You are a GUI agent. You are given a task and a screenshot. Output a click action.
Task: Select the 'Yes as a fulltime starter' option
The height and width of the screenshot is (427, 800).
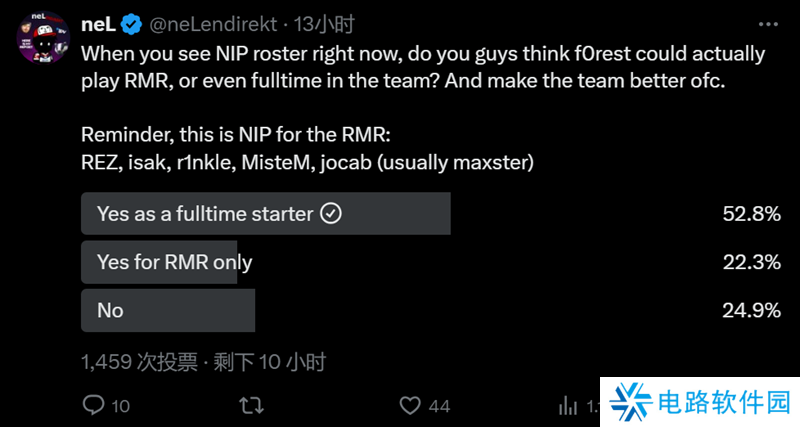pyautogui.click(x=205, y=213)
